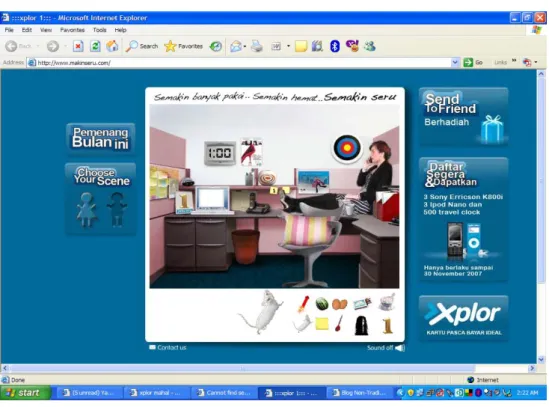Viewport: 549px width, 407px height.
Task: Open the View menu
Action: [46, 30]
